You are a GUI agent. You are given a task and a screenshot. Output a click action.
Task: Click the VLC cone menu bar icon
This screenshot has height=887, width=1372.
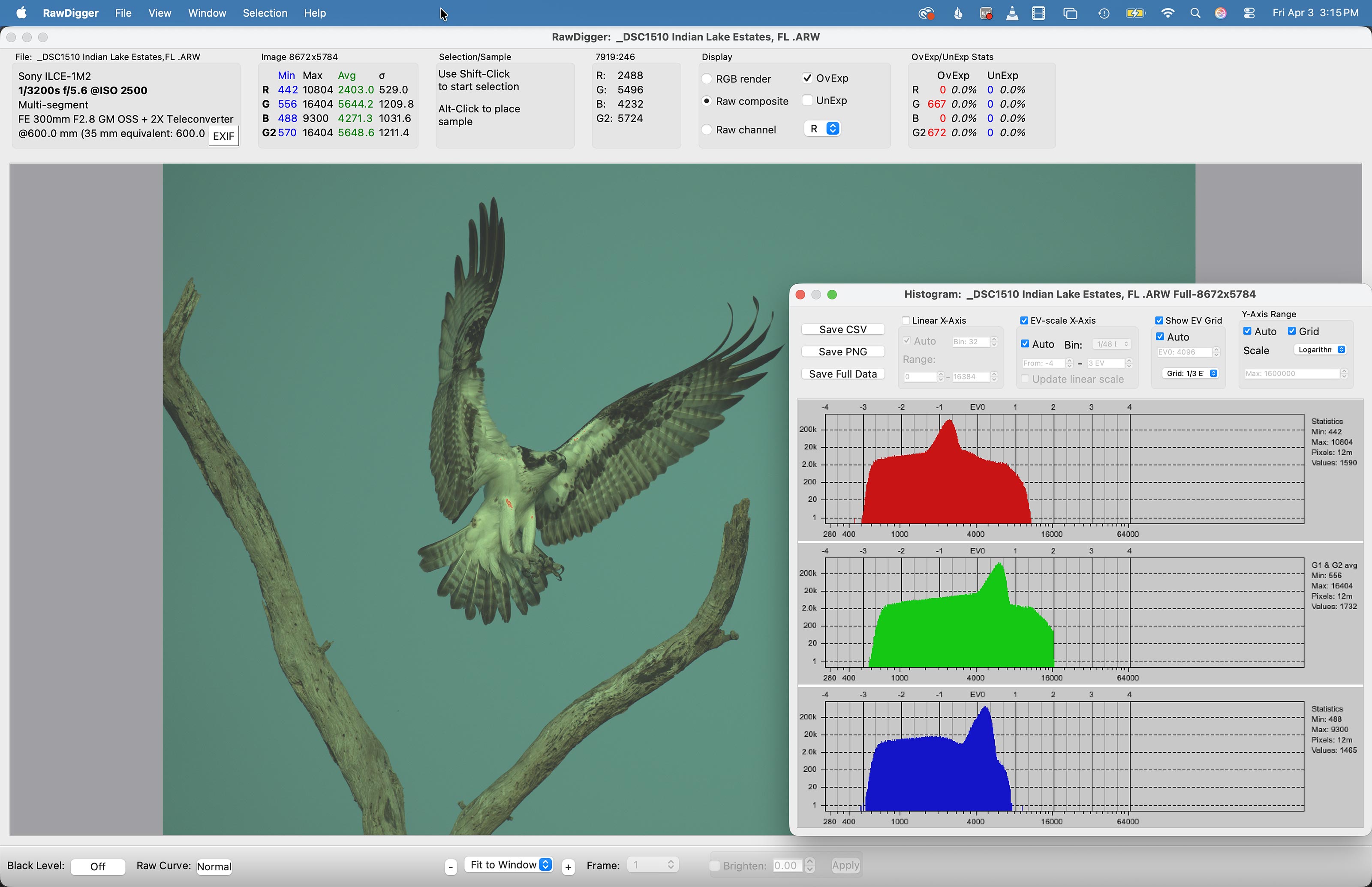pyautogui.click(x=1012, y=13)
